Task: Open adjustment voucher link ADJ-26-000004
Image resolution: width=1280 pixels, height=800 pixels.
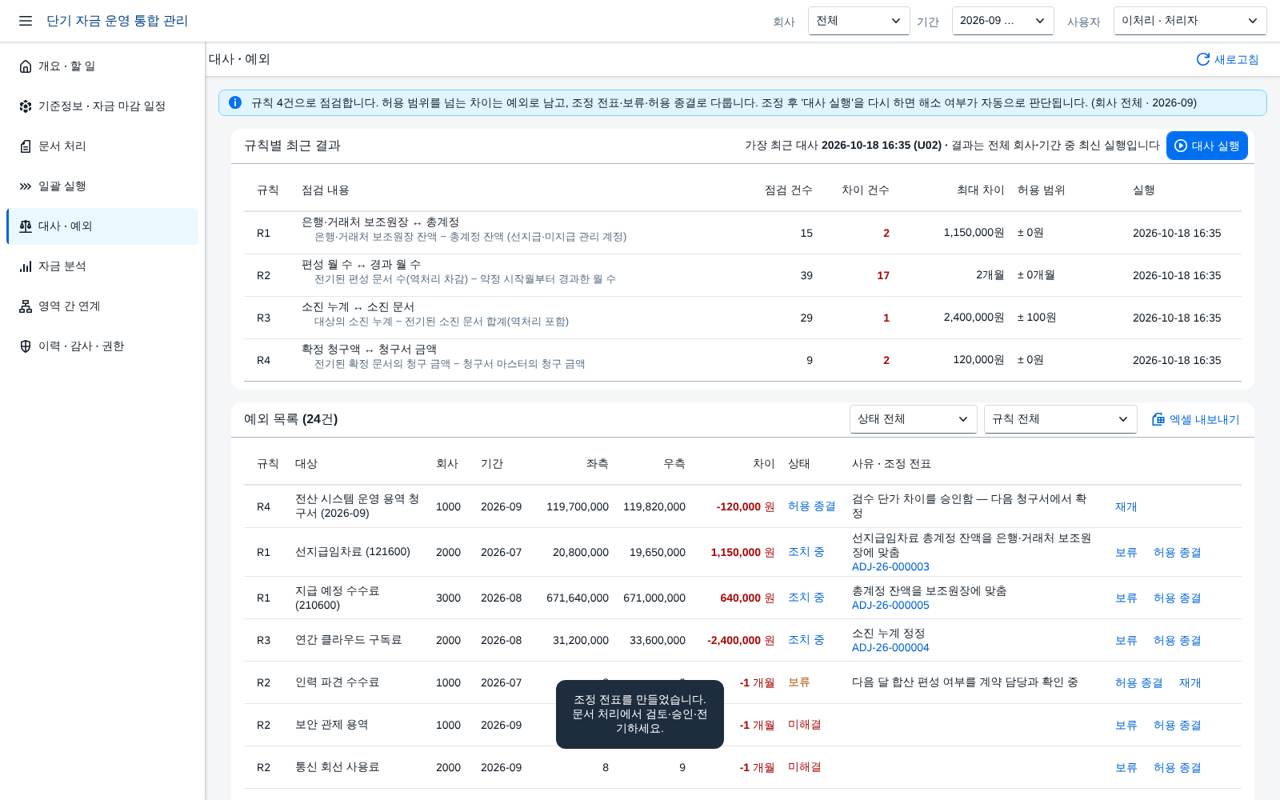Action: click(890, 648)
